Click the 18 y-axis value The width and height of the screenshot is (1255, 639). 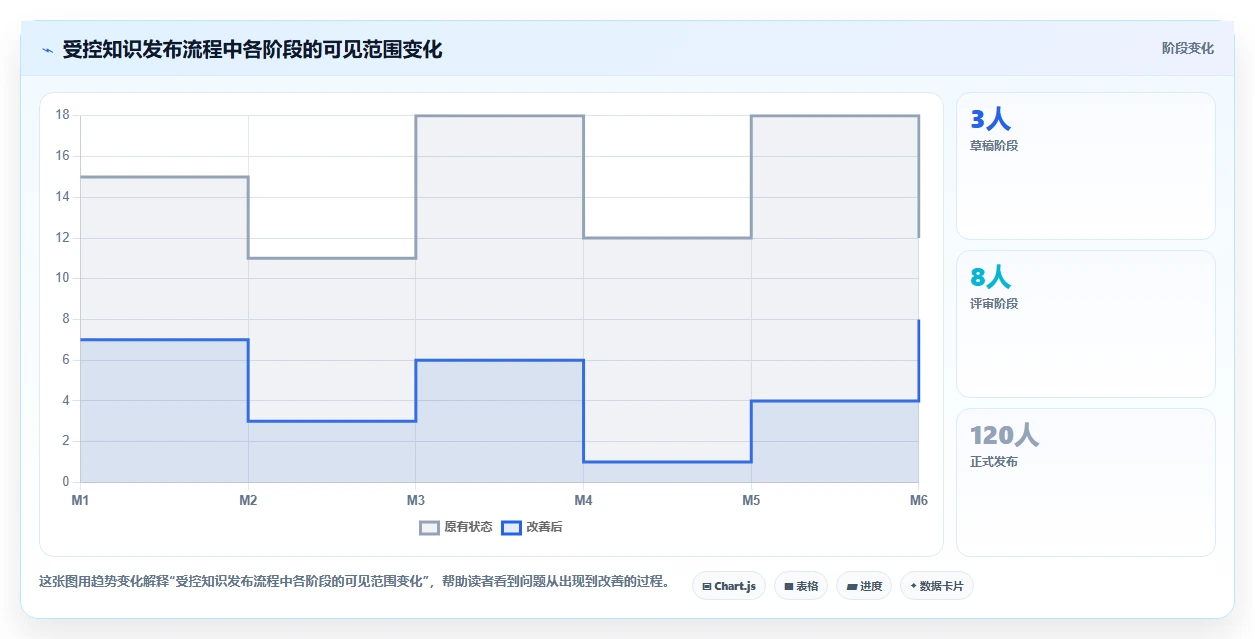pos(62,115)
